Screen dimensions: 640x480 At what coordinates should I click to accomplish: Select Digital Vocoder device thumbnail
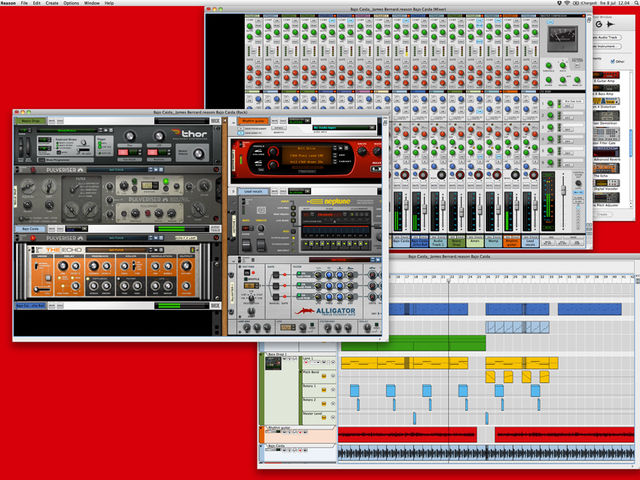click(606, 182)
